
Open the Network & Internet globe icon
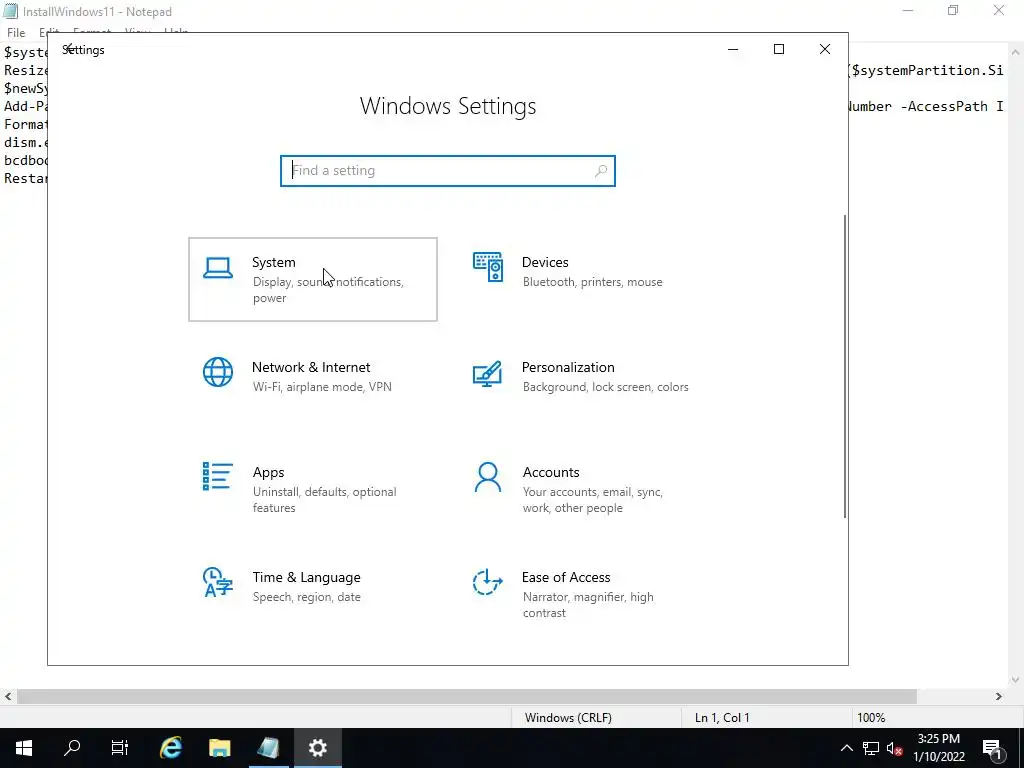click(x=217, y=372)
